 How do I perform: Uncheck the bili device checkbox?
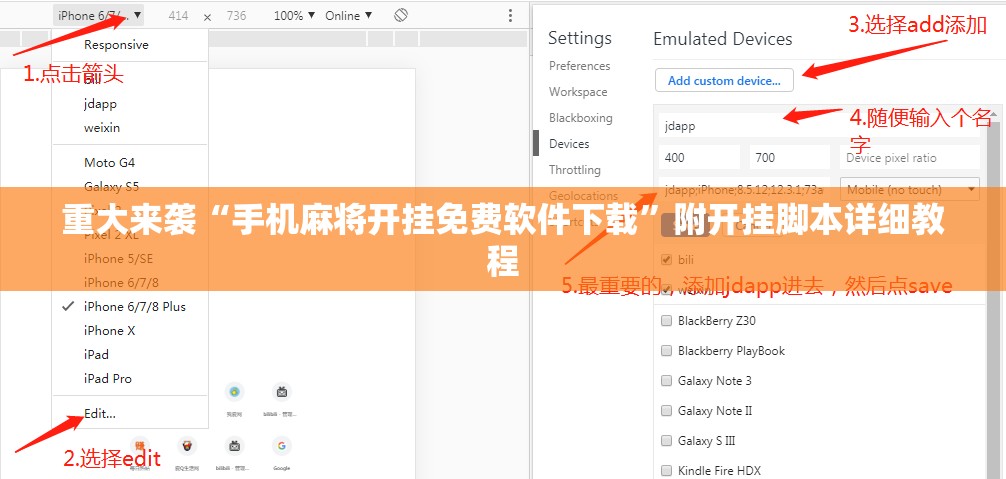[x=667, y=260]
